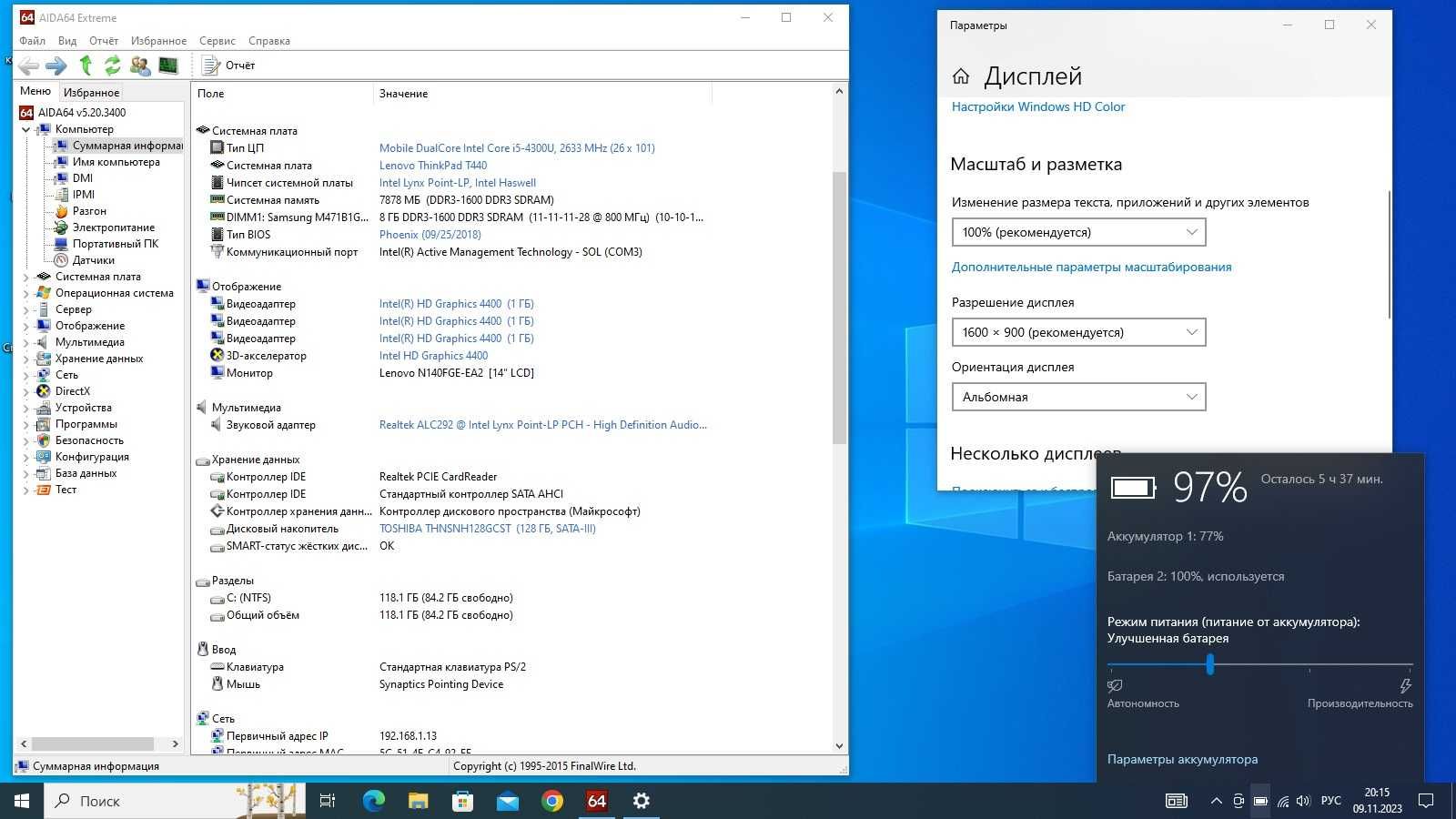Click the home icon in Параметры window

coord(961,76)
